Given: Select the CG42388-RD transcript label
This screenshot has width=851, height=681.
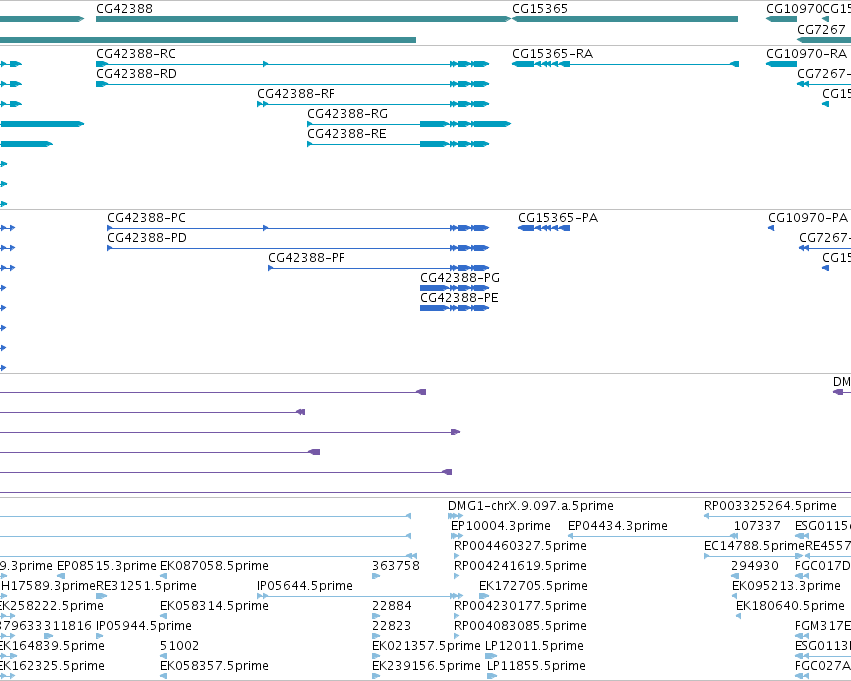Looking at the screenshot, I should (136, 74).
